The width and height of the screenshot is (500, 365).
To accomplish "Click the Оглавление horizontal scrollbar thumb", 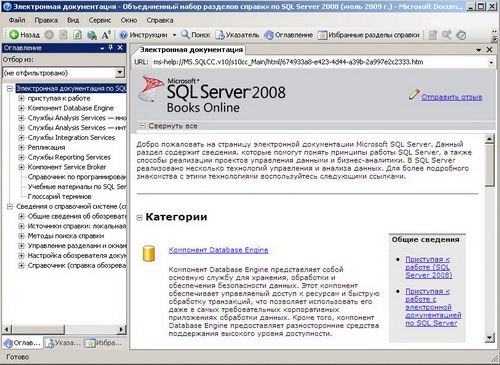I will click(38, 329).
